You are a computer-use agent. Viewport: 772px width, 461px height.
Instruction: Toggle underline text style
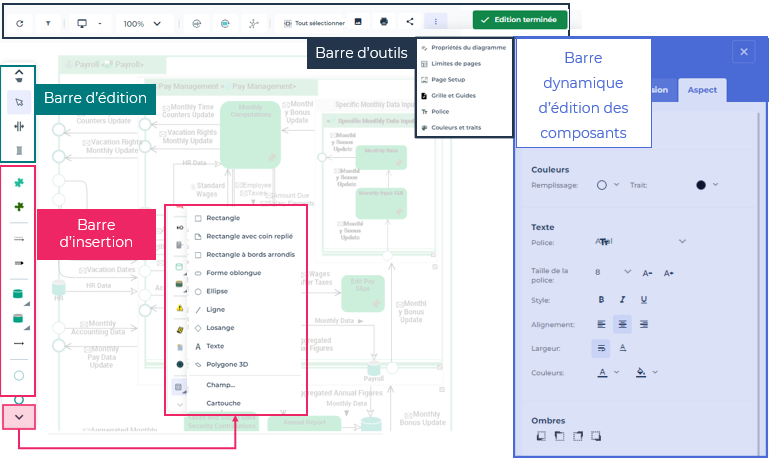(643, 299)
